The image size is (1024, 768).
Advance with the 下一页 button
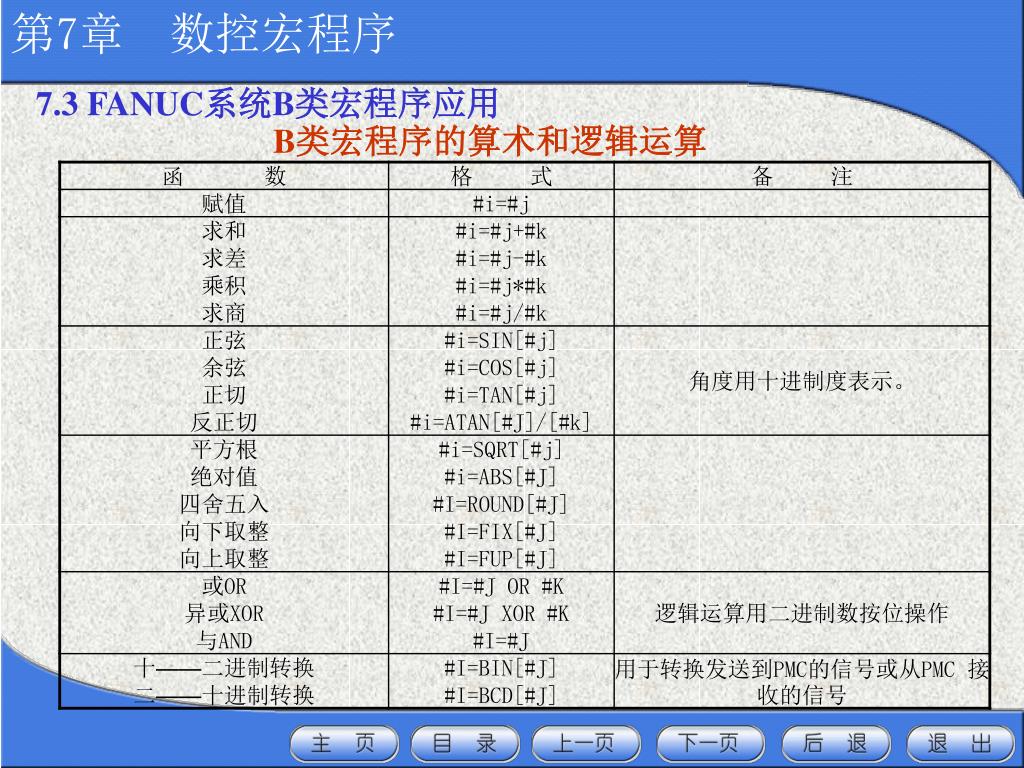tap(710, 743)
